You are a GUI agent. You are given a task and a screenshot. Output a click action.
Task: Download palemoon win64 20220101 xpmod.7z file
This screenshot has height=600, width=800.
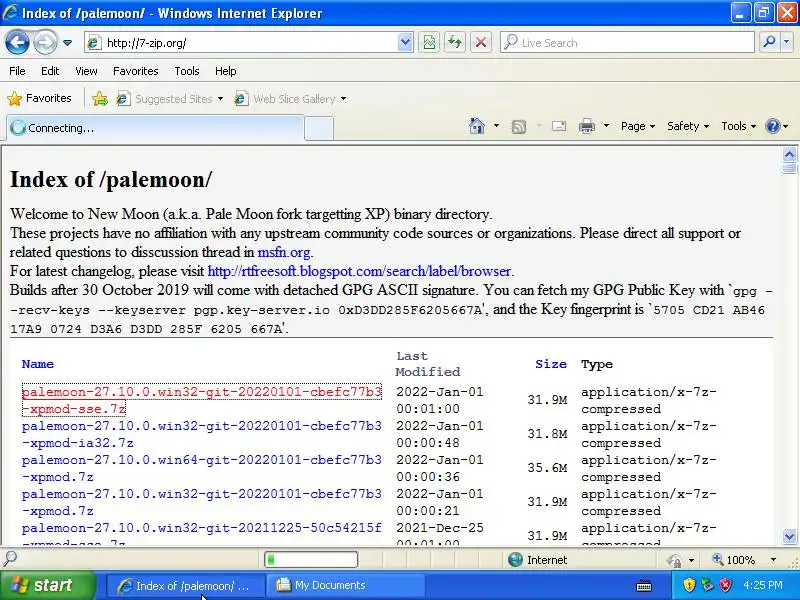pos(202,468)
